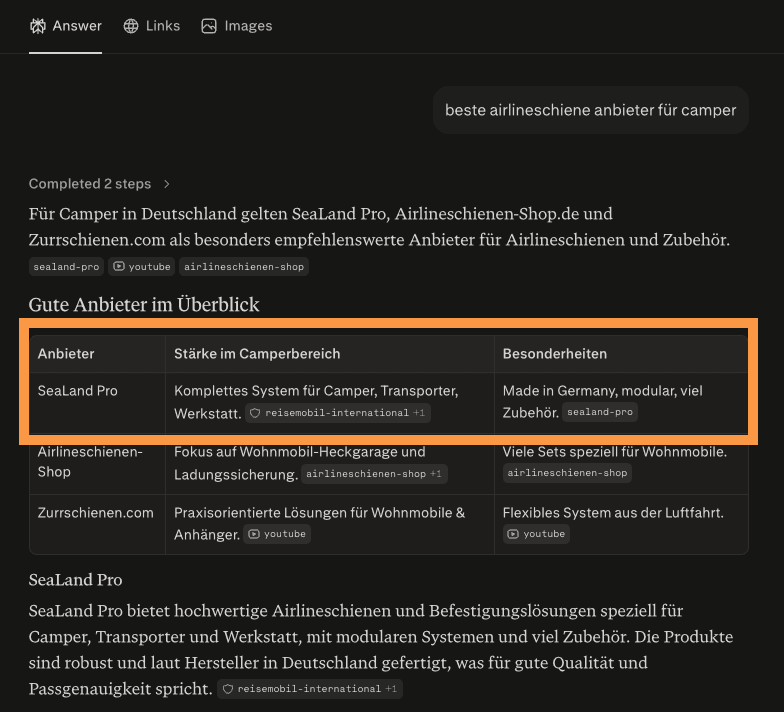The width and height of the screenshot is (784, 712).
Task: Click the globe icon beside Links
Action: (131, 26)
